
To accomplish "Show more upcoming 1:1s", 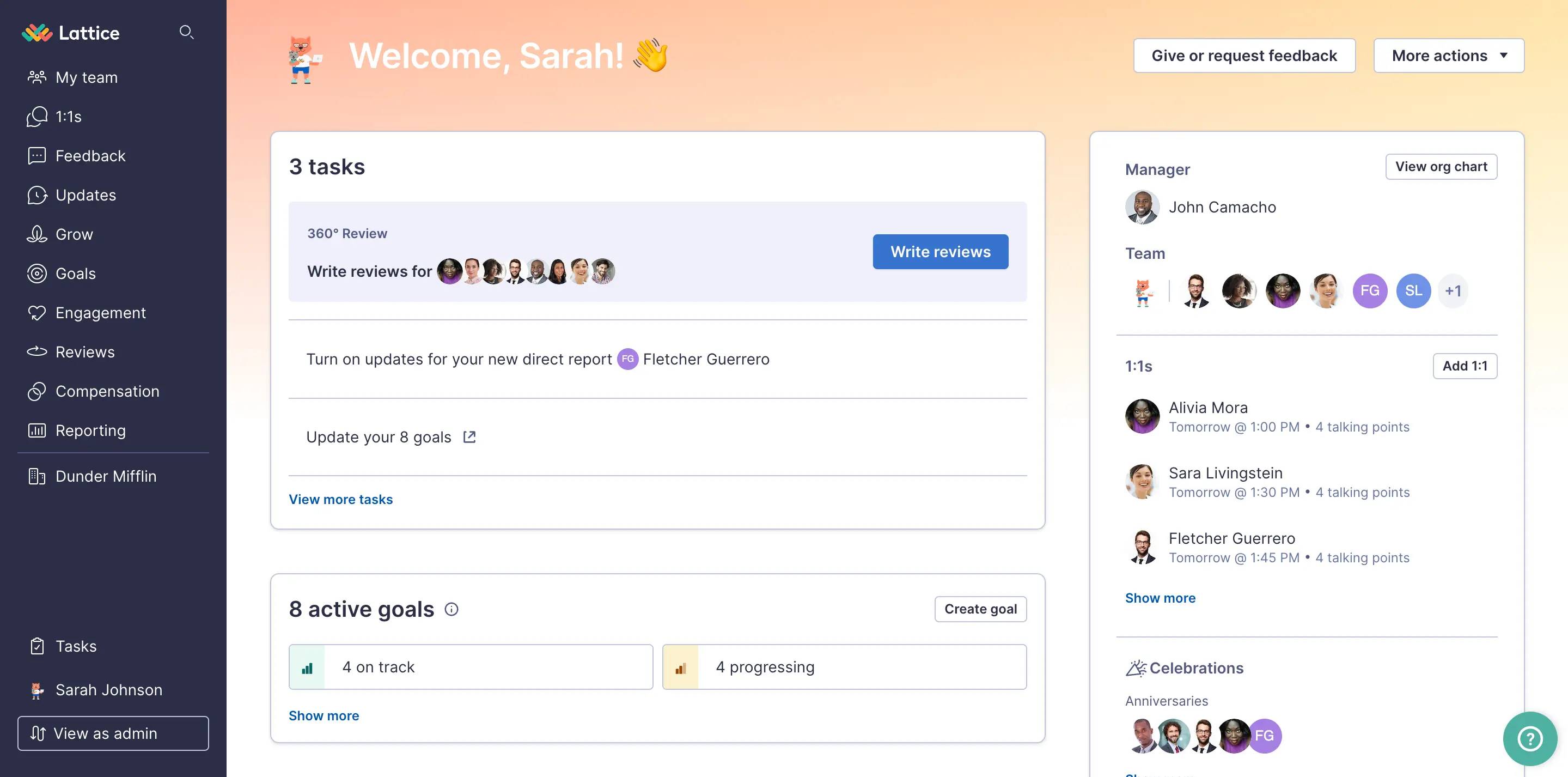I will point(1160,598).
